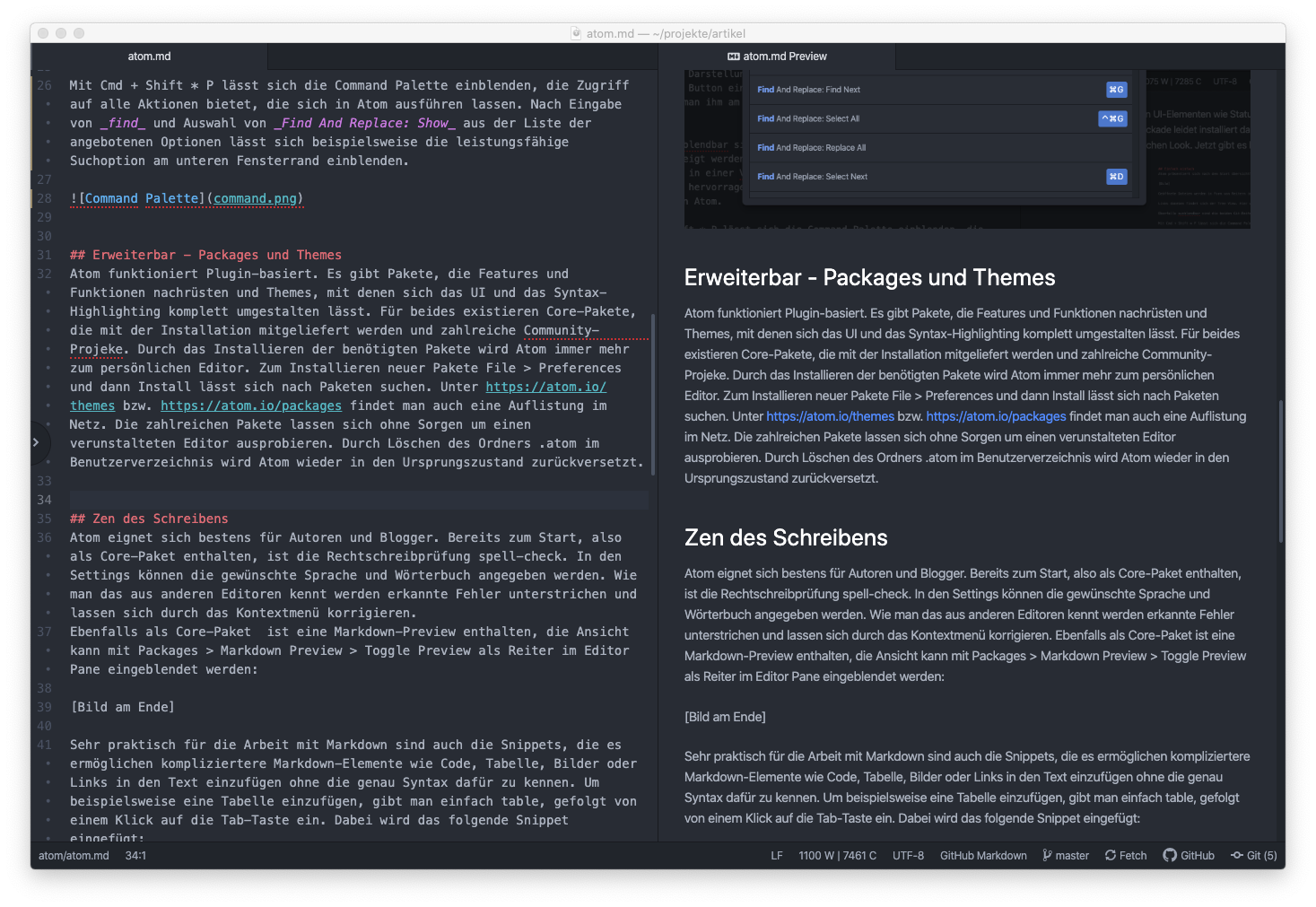
Task: Open GitHub Markdown grammar selector
Action: point(983,856)
